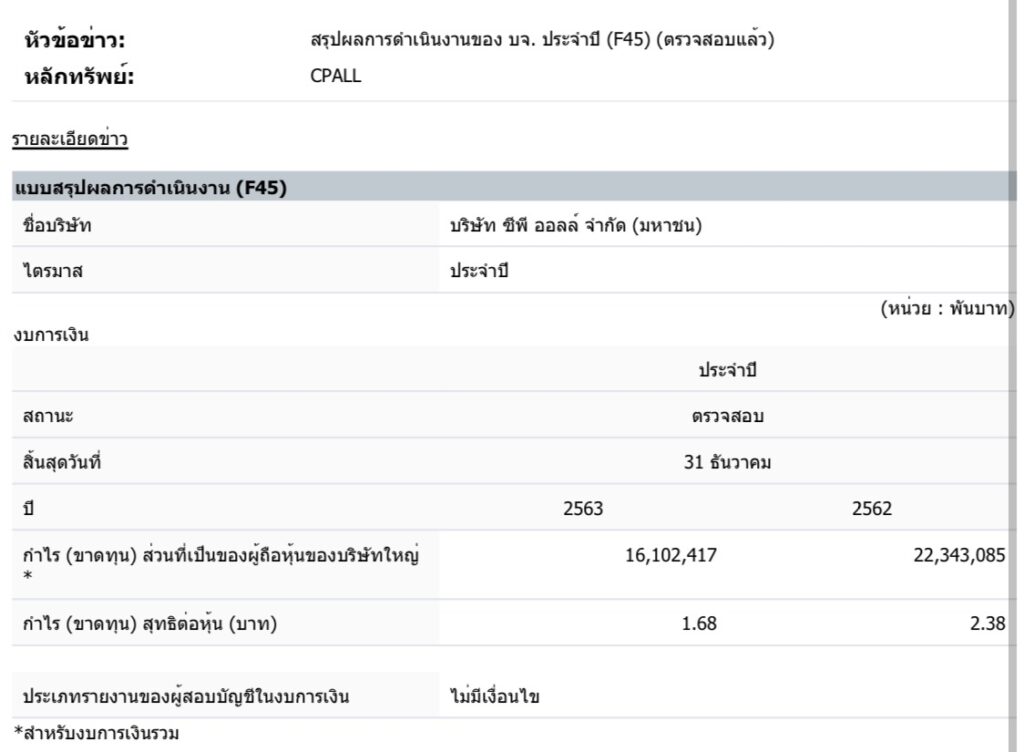Screen dimensions: 1024x752
Task: Click the 31 ธันวาคม period end date
Action: [728, 462]
